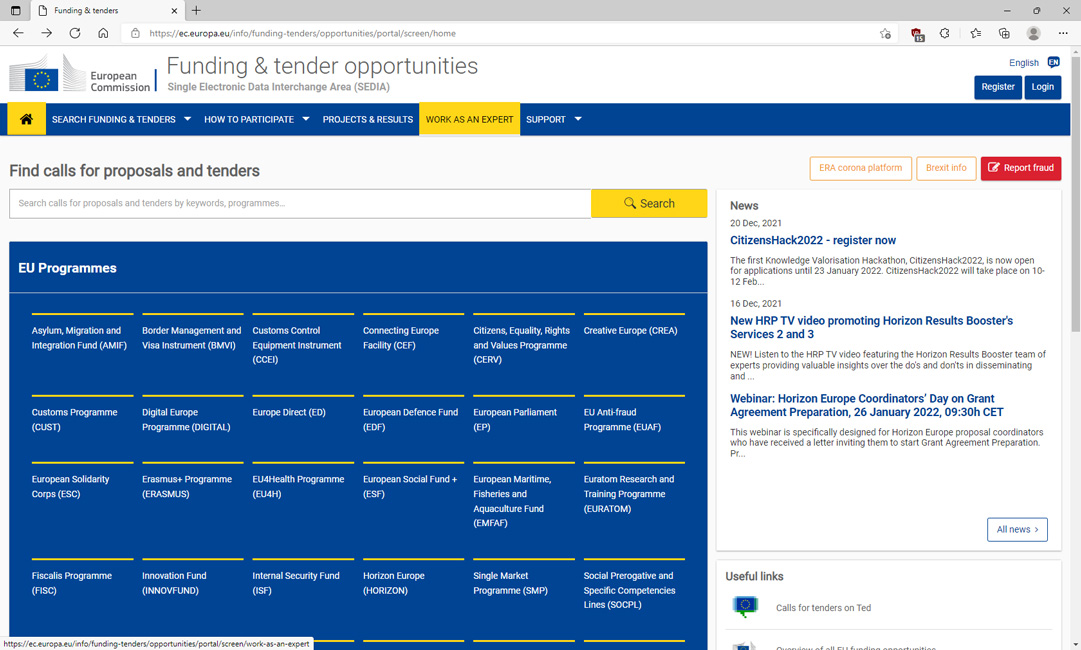Viewport: 1081px width, 650px height.
Task: Open a new browser tab
Action: point(196,10)
